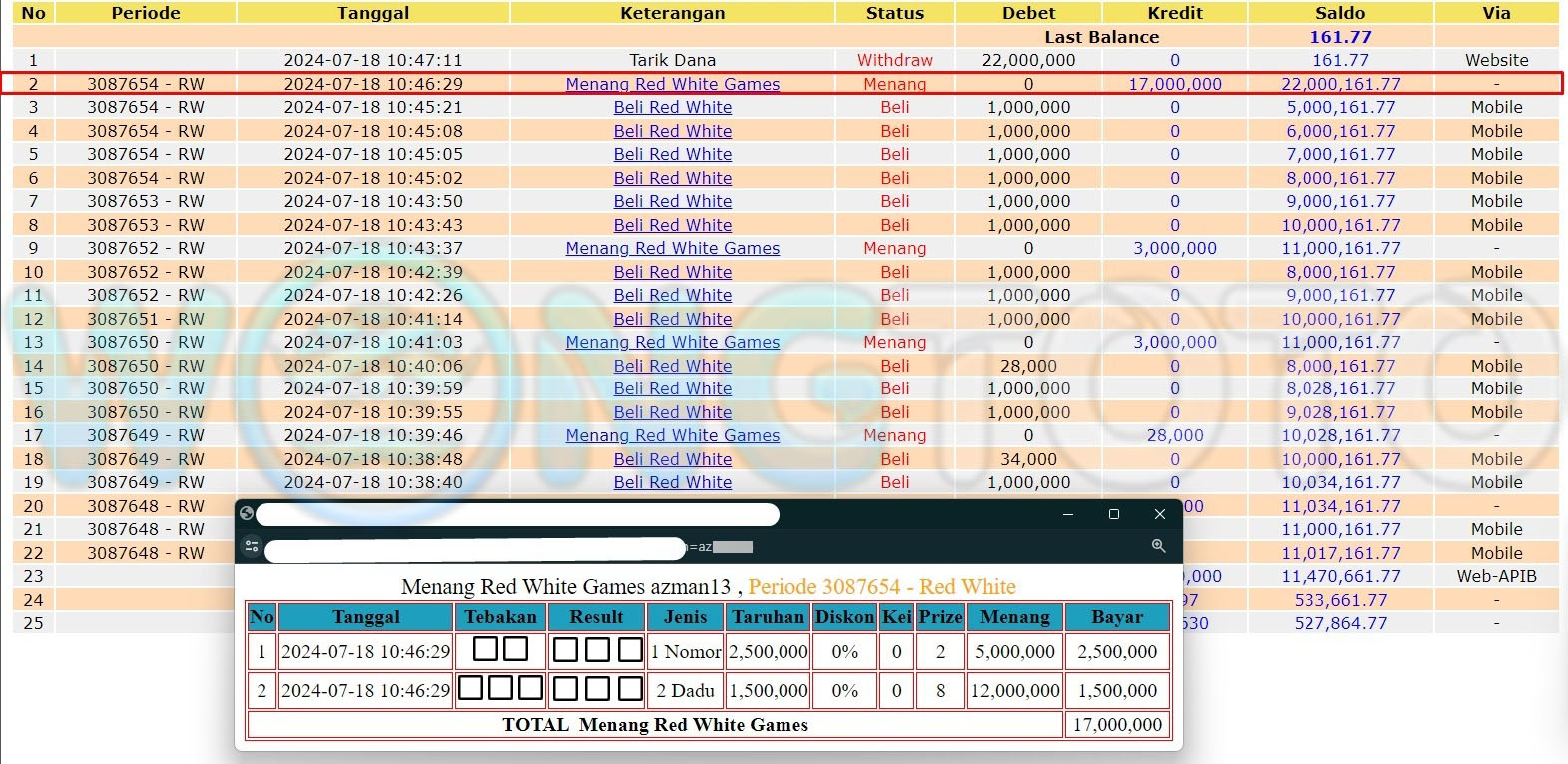This screenshot has height=764, width=1568.
Task: Open Beli Red White link in row 3
Action: (672, 107)
